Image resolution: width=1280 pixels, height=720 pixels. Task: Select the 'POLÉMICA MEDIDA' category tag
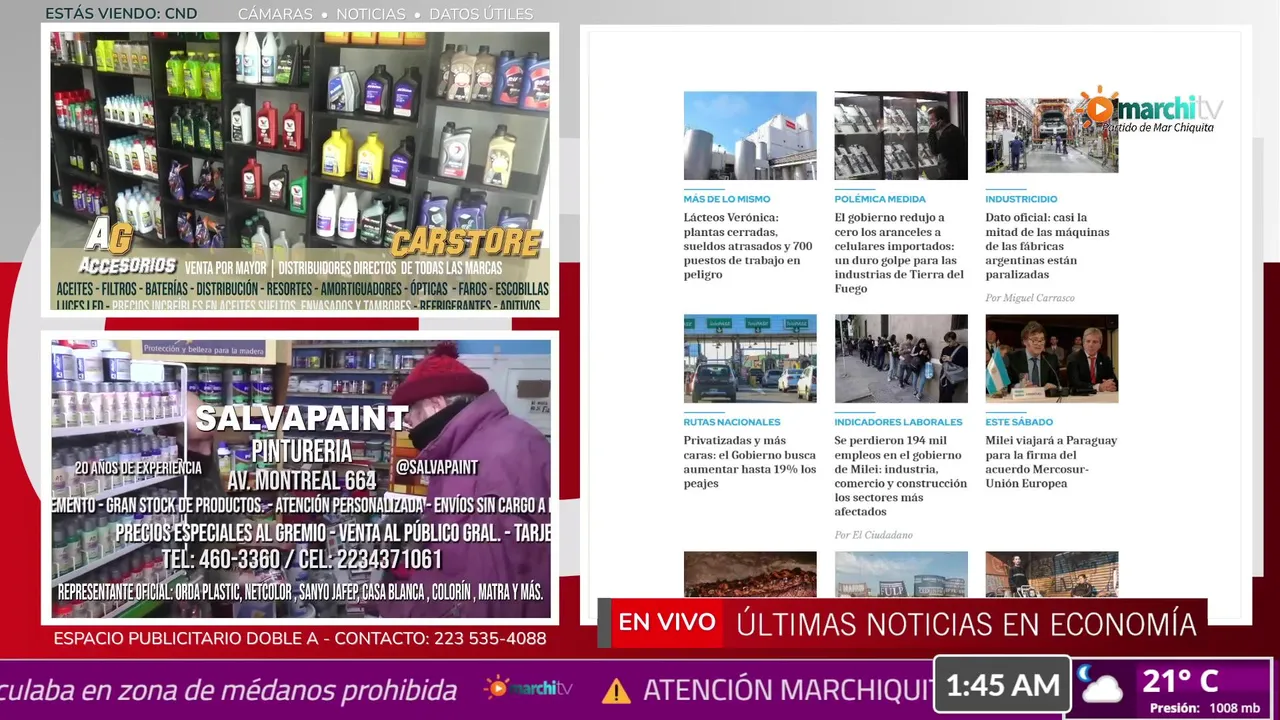[880, 199]
